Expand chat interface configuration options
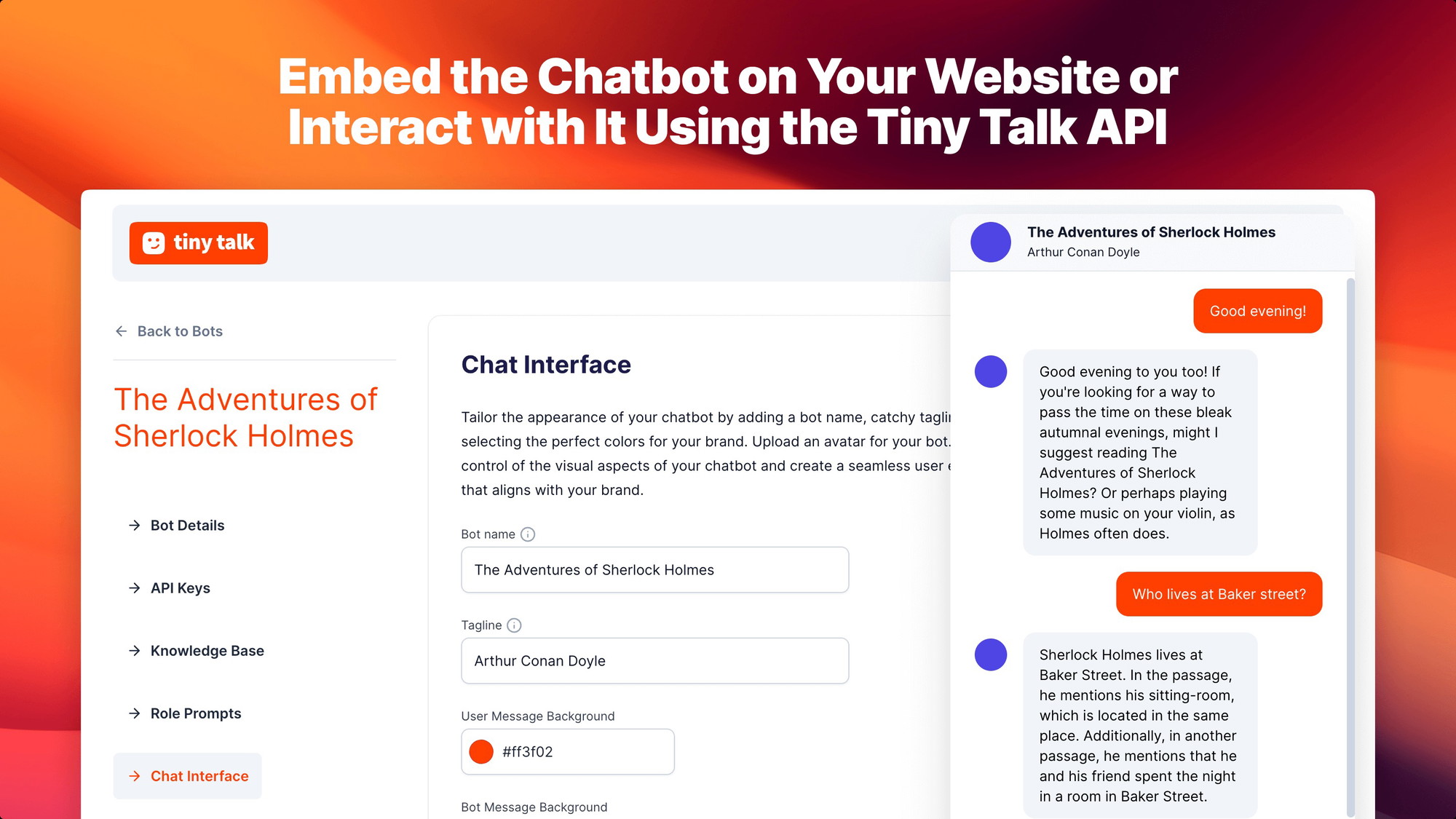The width and height of the screenshot is (1456, 819). pos(199,775)
